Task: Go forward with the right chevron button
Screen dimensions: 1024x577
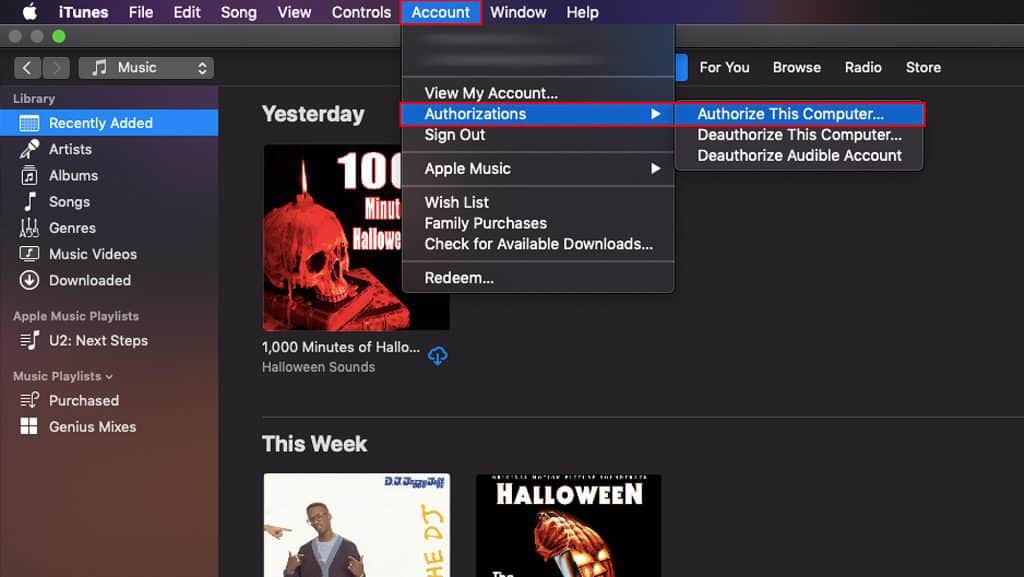Action: [x=56, y=68]
